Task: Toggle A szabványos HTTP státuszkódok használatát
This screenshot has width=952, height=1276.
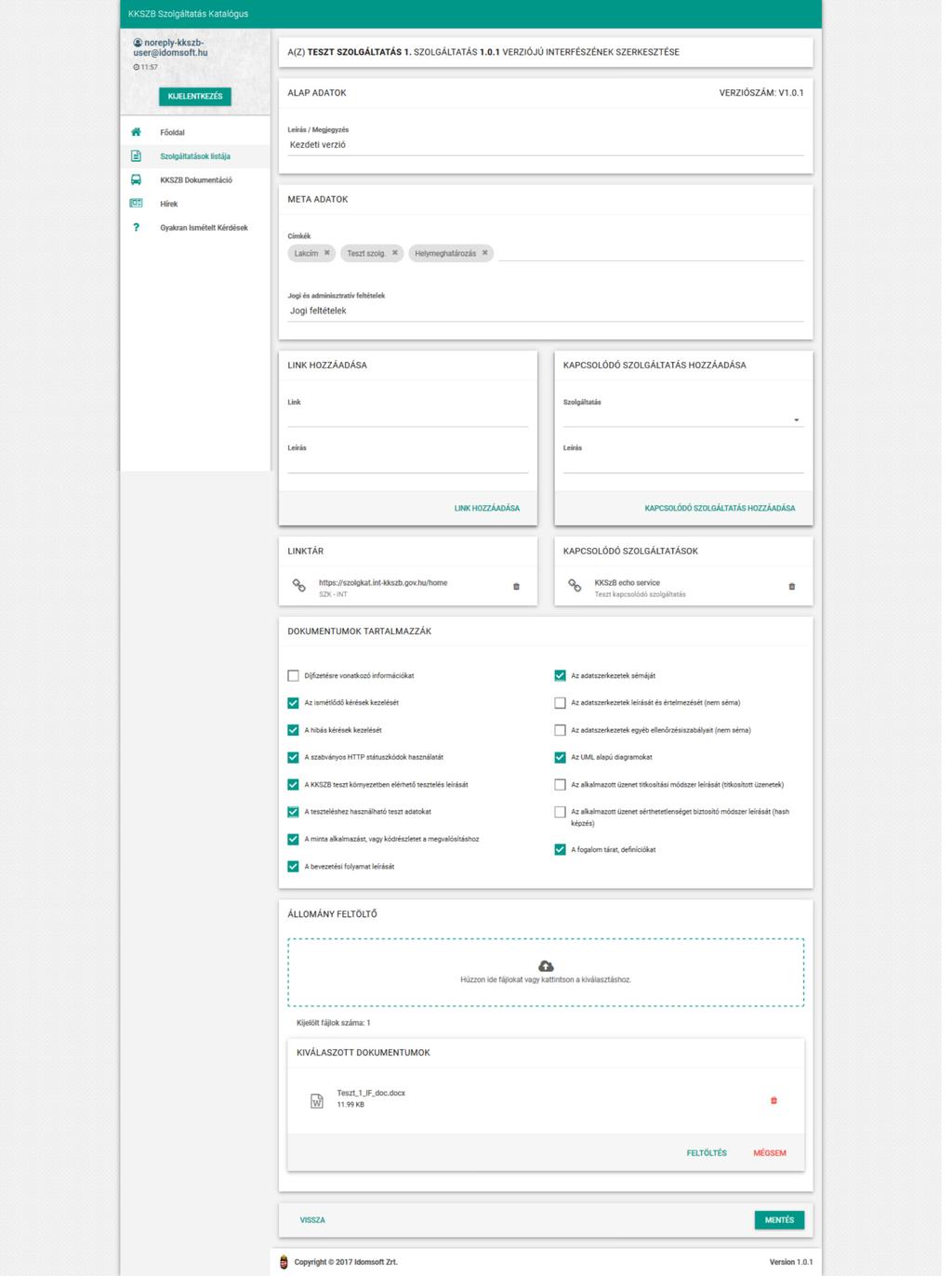Action: 294,757
